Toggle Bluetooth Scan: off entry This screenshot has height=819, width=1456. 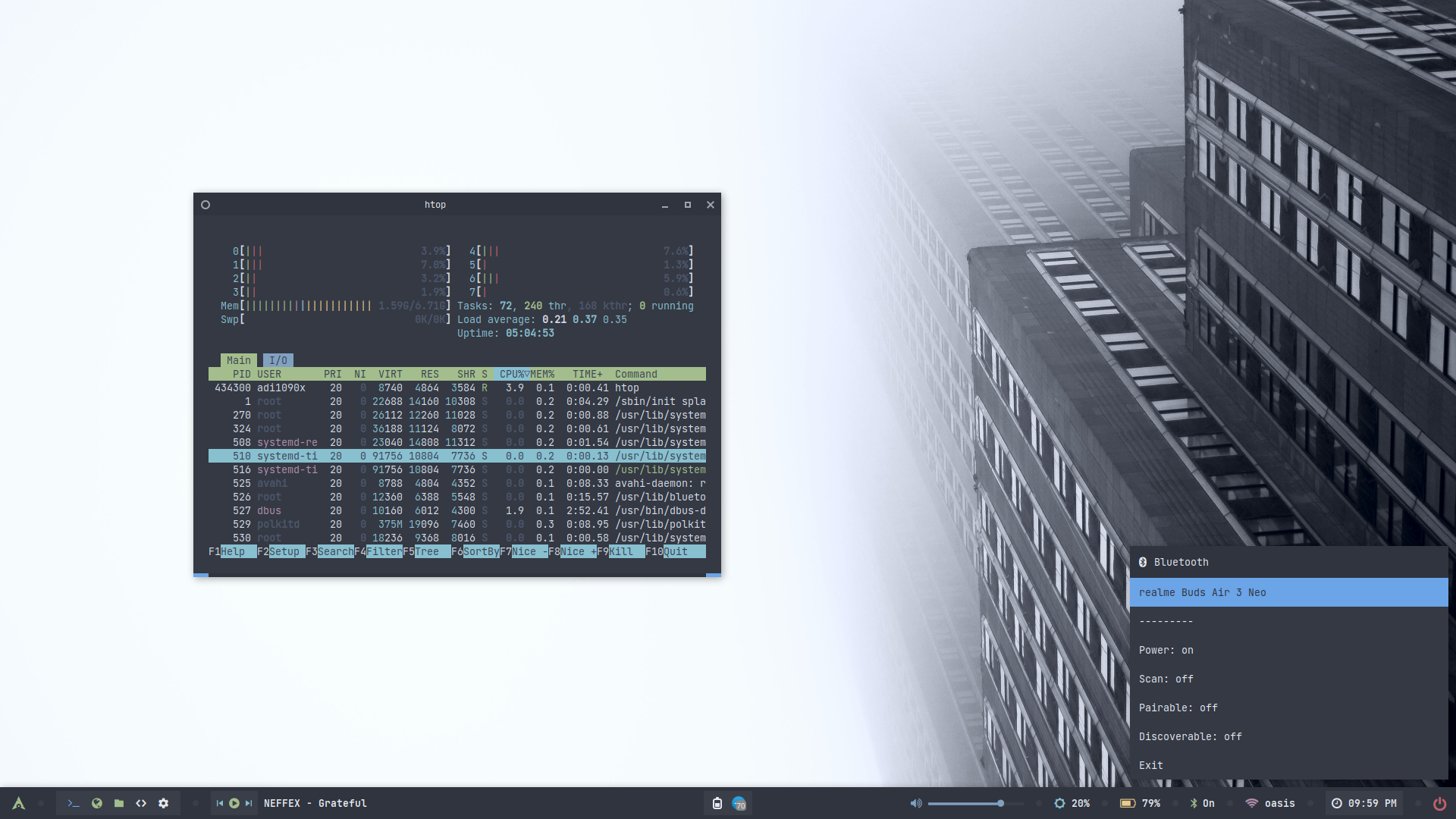1166,679
